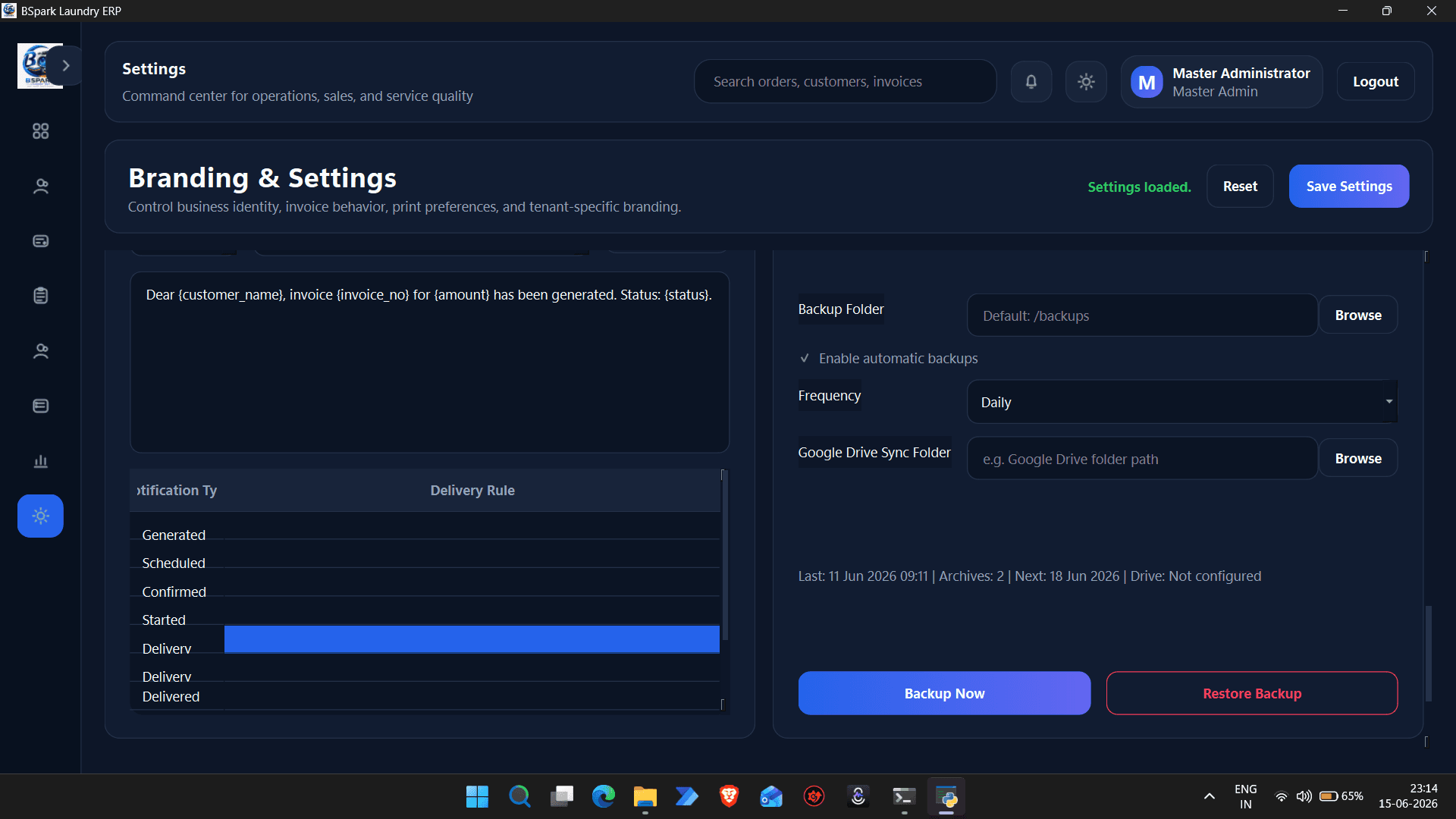Open notifications bell icon
The height and width of the screenshot is (819, 1456).
tap(1031, 82)
